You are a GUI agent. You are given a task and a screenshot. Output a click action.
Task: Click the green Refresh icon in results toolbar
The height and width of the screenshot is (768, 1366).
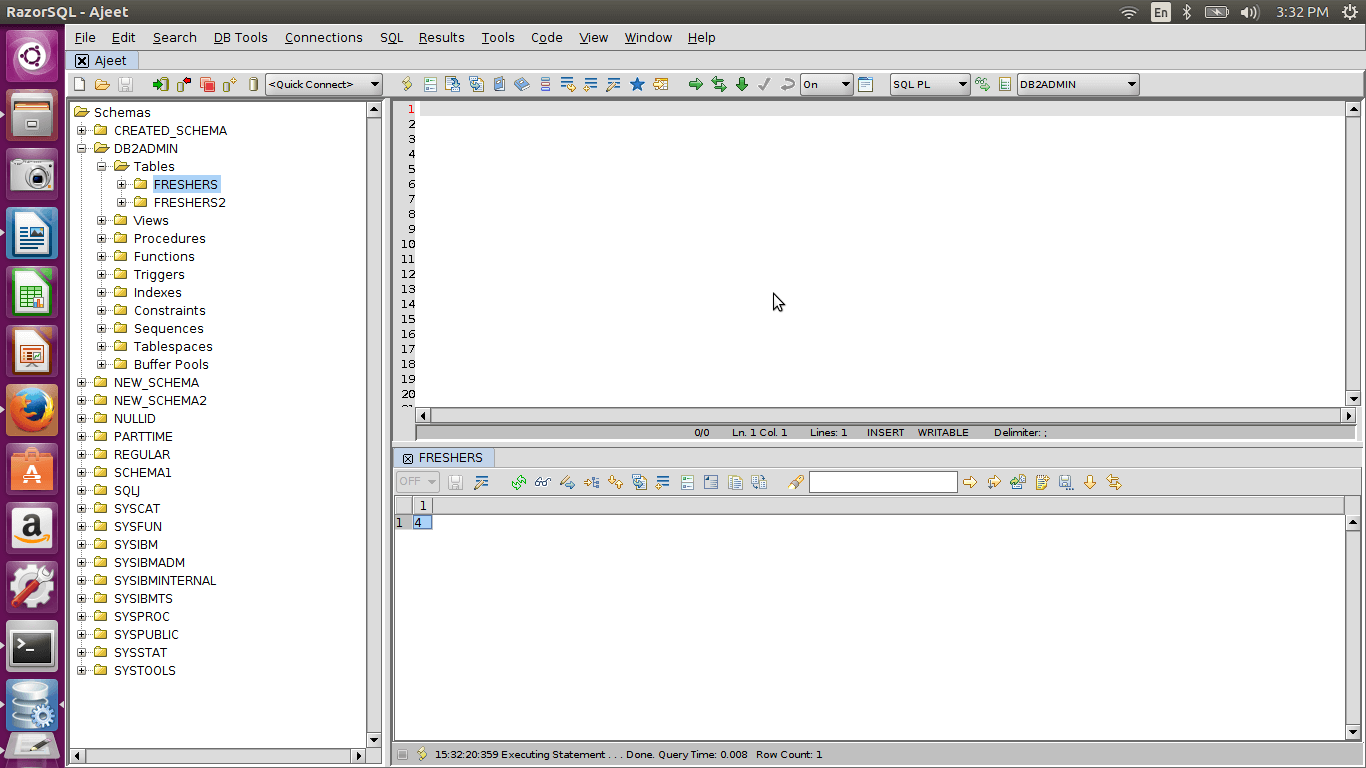coord(518,482)
